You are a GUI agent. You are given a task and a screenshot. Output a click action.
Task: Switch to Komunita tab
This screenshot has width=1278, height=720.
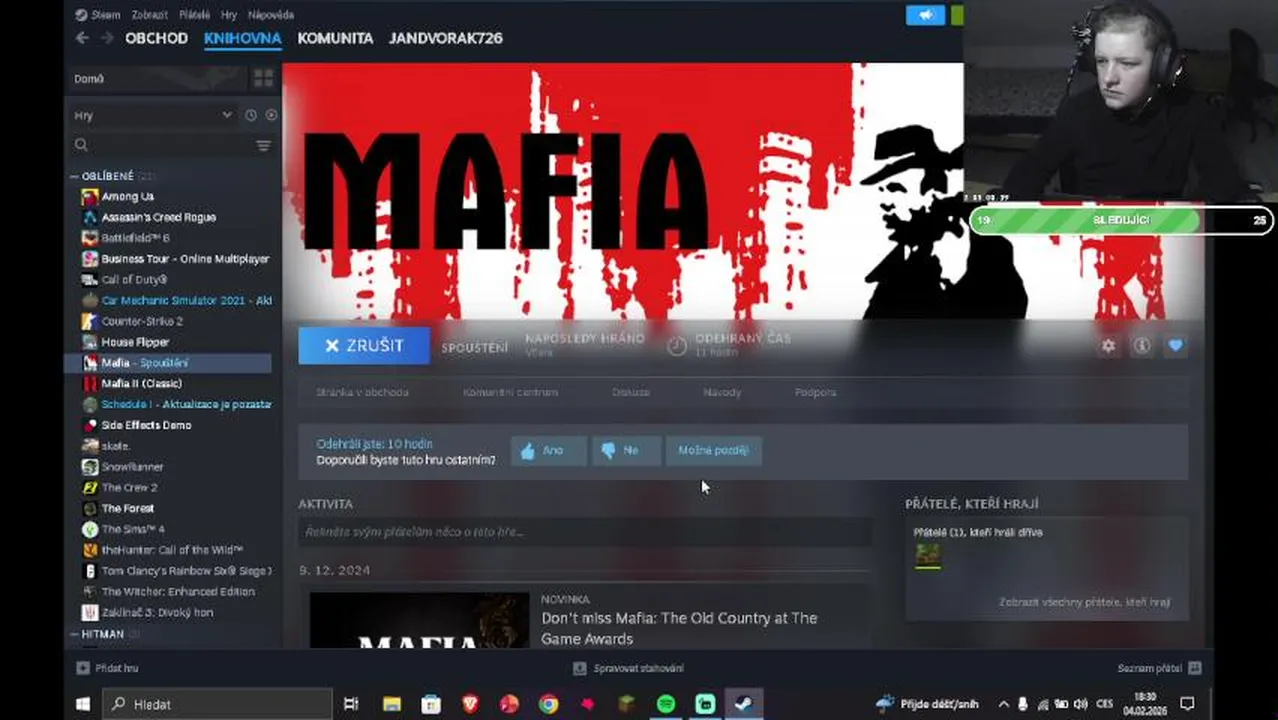[x=335, y=38]
